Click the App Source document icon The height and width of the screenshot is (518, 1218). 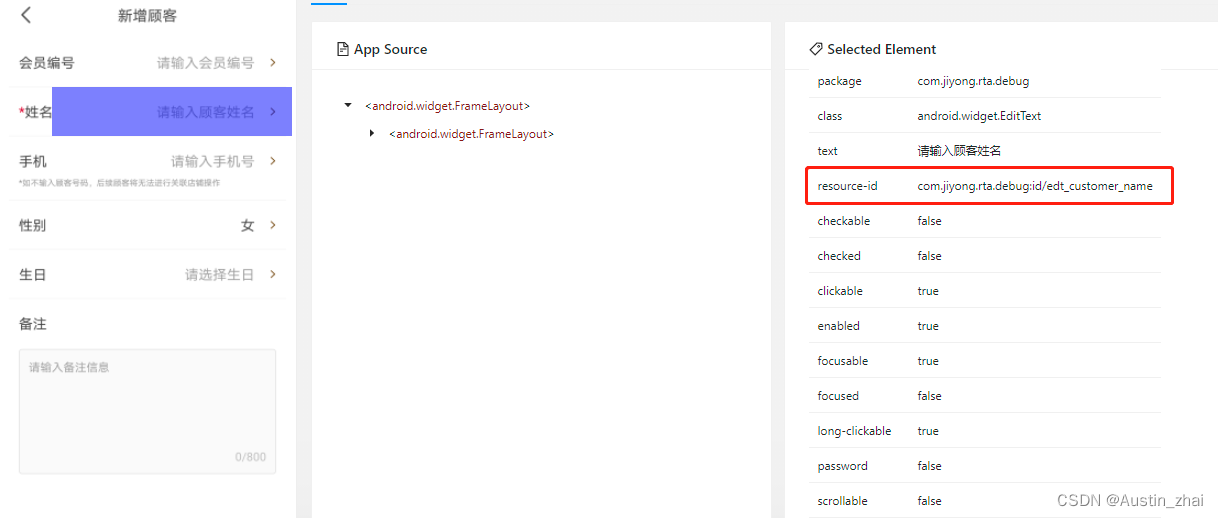pyautogui.click(x=343, y=49)
